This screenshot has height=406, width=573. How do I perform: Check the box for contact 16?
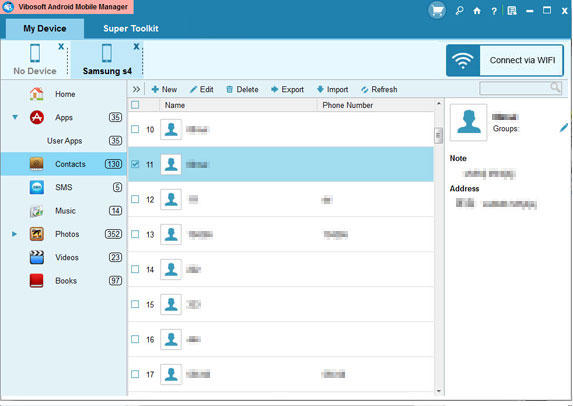(135, 339)
